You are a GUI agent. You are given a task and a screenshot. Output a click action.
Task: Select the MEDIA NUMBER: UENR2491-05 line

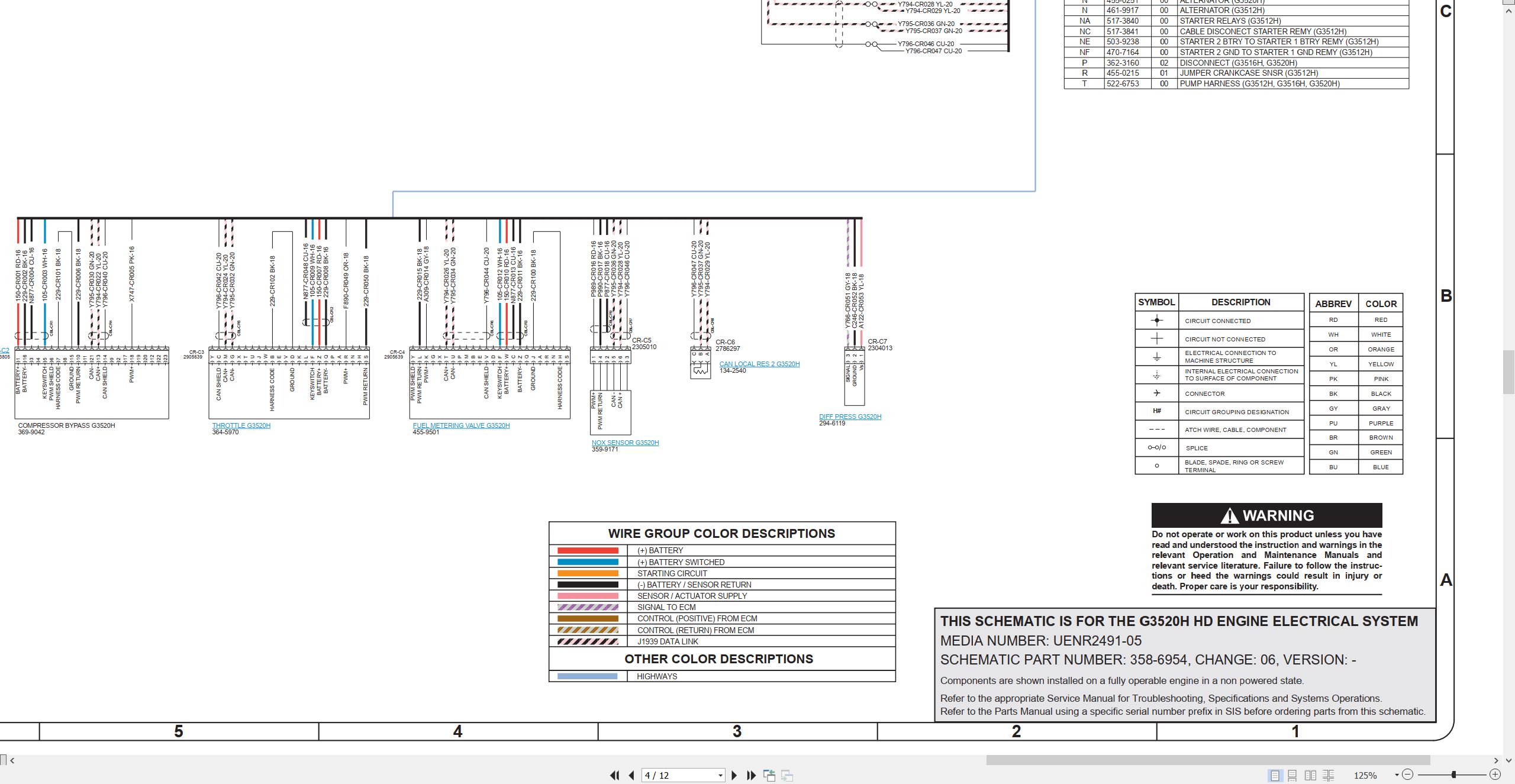pyautogui.click(x=1041, y=640)
